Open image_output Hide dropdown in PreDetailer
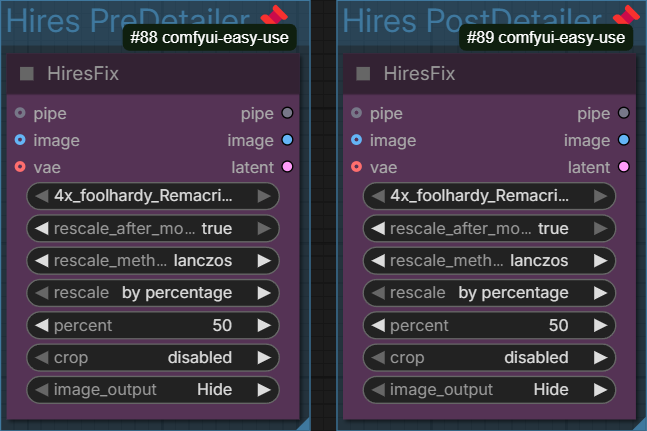Image resolution: width=647 pixels, height=431 pixels. (x=153, y=390)
